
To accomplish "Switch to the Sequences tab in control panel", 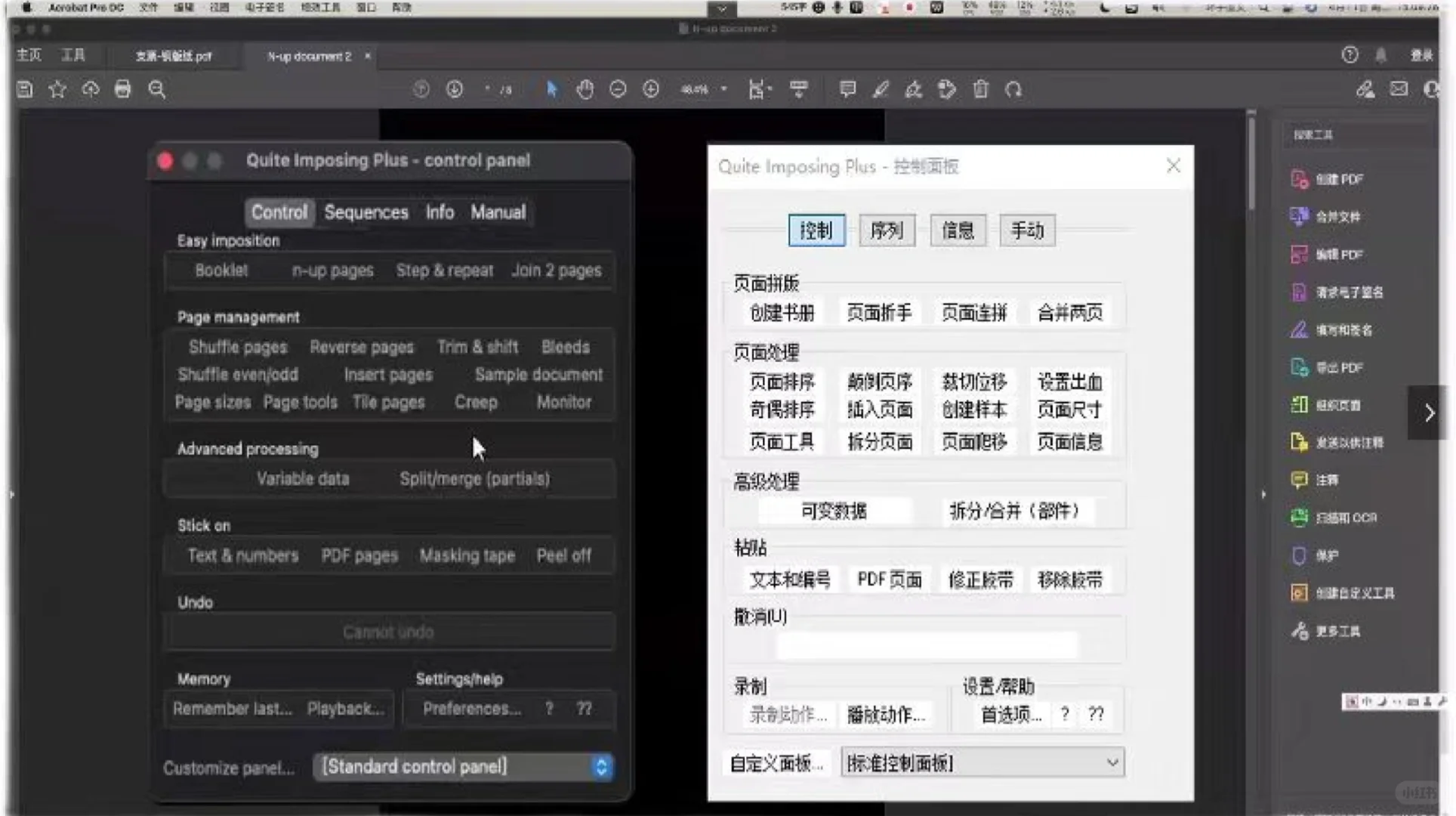I will [366, 212].
